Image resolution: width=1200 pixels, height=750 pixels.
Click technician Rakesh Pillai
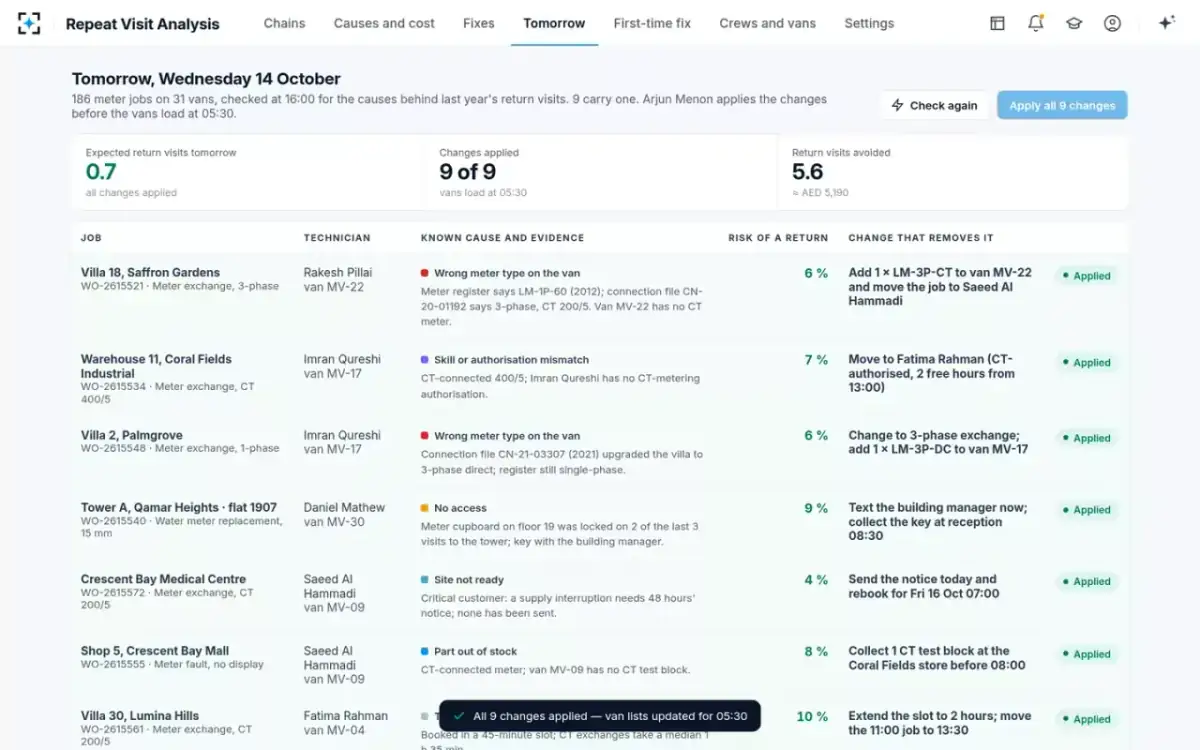[x=338, y=272]
